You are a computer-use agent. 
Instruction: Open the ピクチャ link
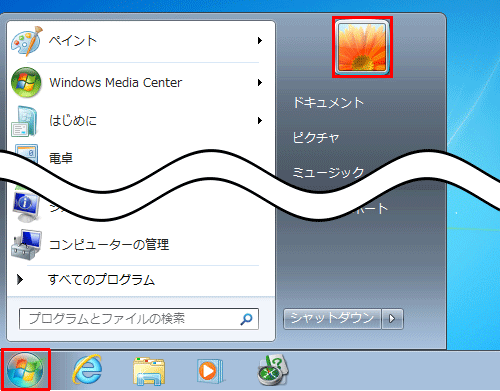(x=316, y=137)
